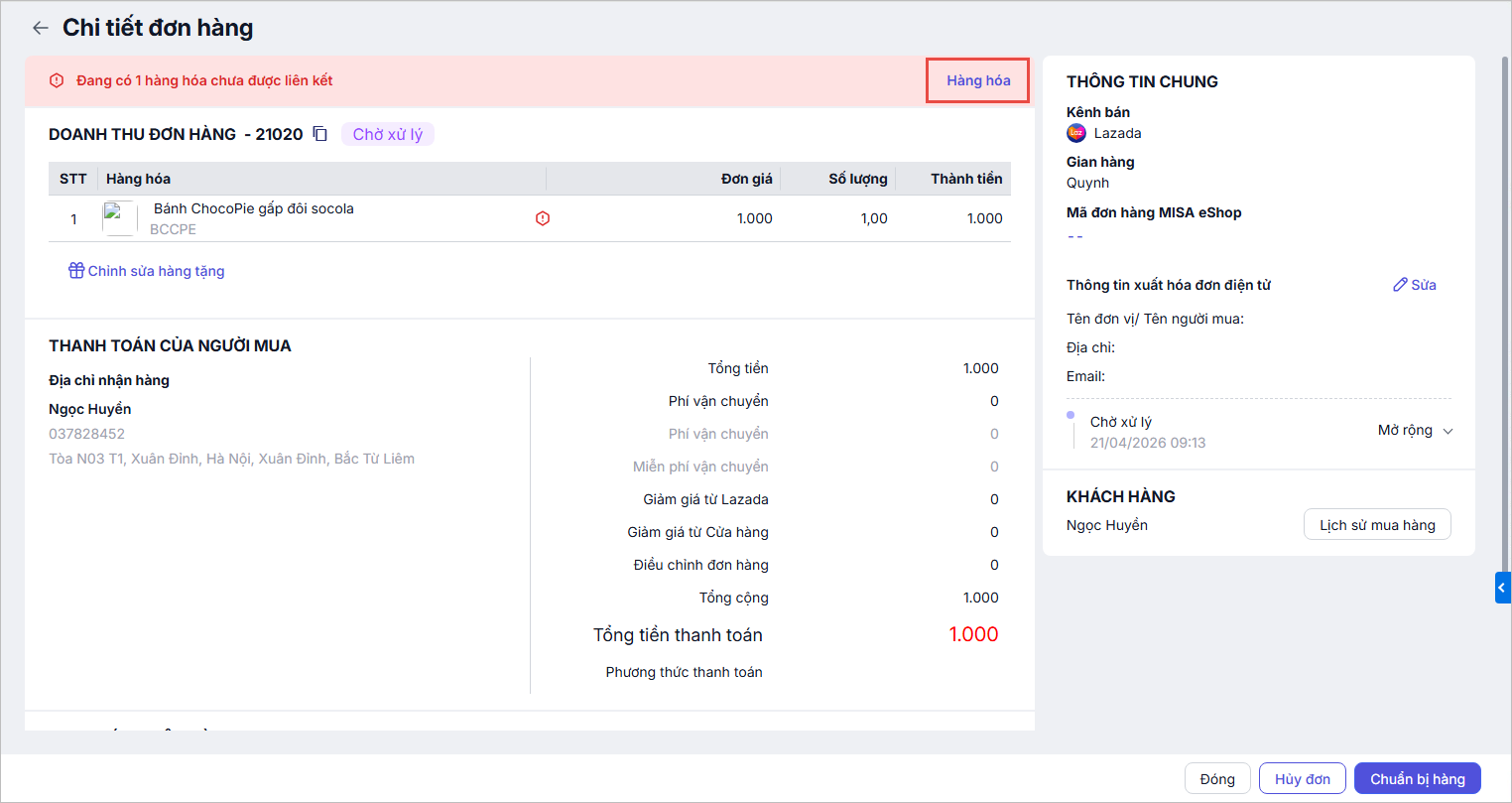Expand the order status history with Mở rộng
The width and height of the screenshot is (1512, 803).
pos(1415,430)
